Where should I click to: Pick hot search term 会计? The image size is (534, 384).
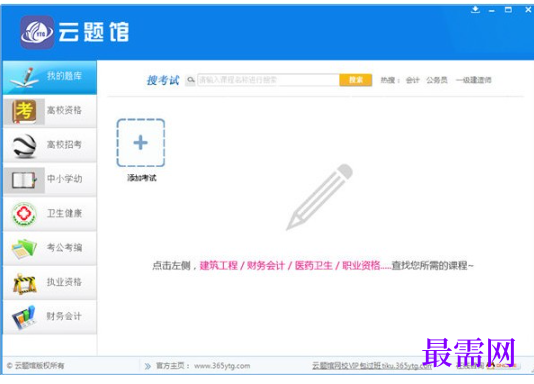tap(412, 80)
